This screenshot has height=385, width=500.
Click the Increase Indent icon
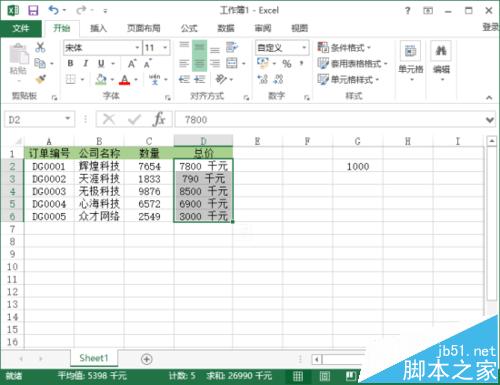coord(199,79)
